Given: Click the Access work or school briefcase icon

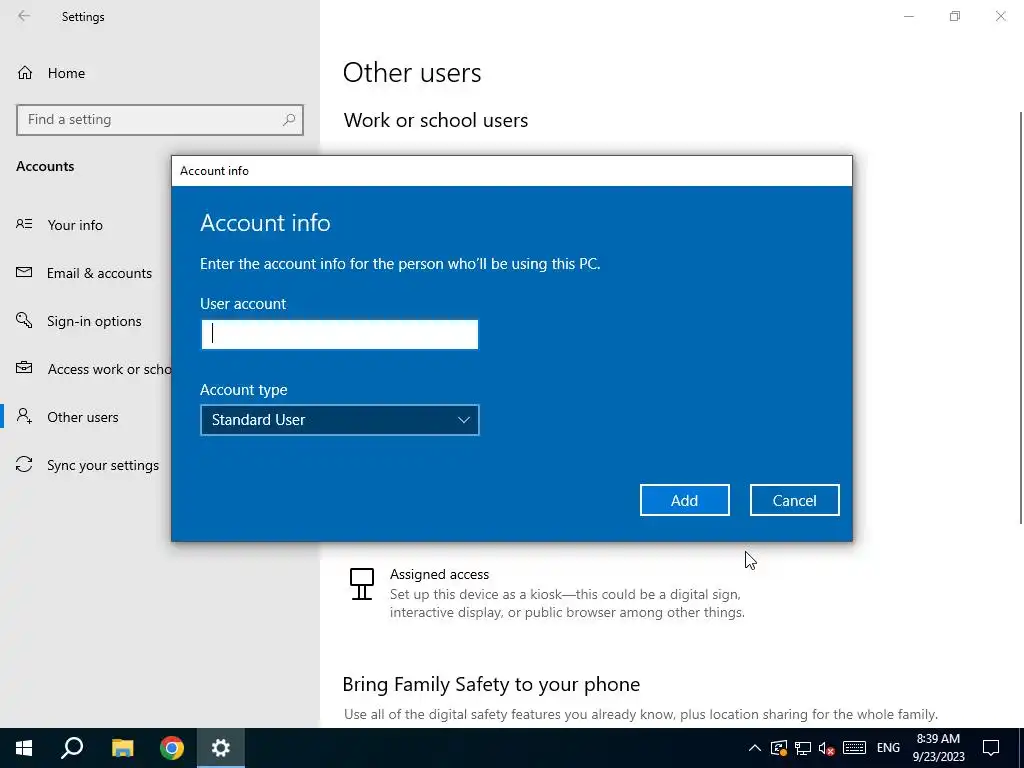Looking at the screenshot, I should [x=24, y=368].
